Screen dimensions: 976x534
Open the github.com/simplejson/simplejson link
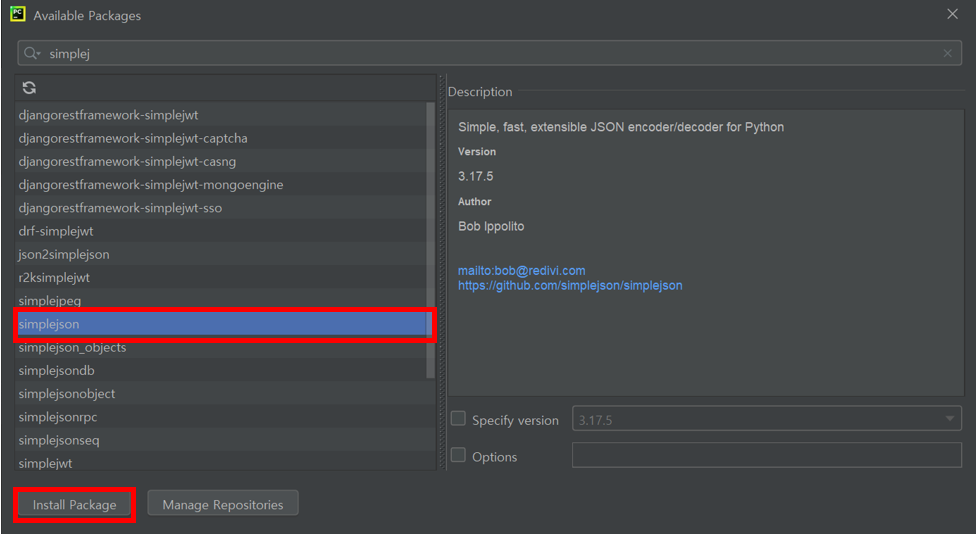click(x=570, y=286)
